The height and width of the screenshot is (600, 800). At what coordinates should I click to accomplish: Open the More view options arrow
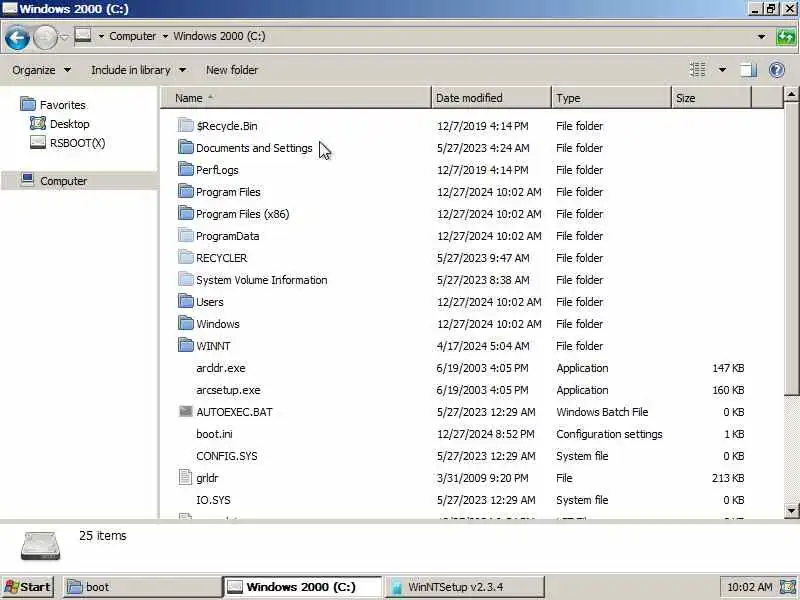tap(722, 70)
